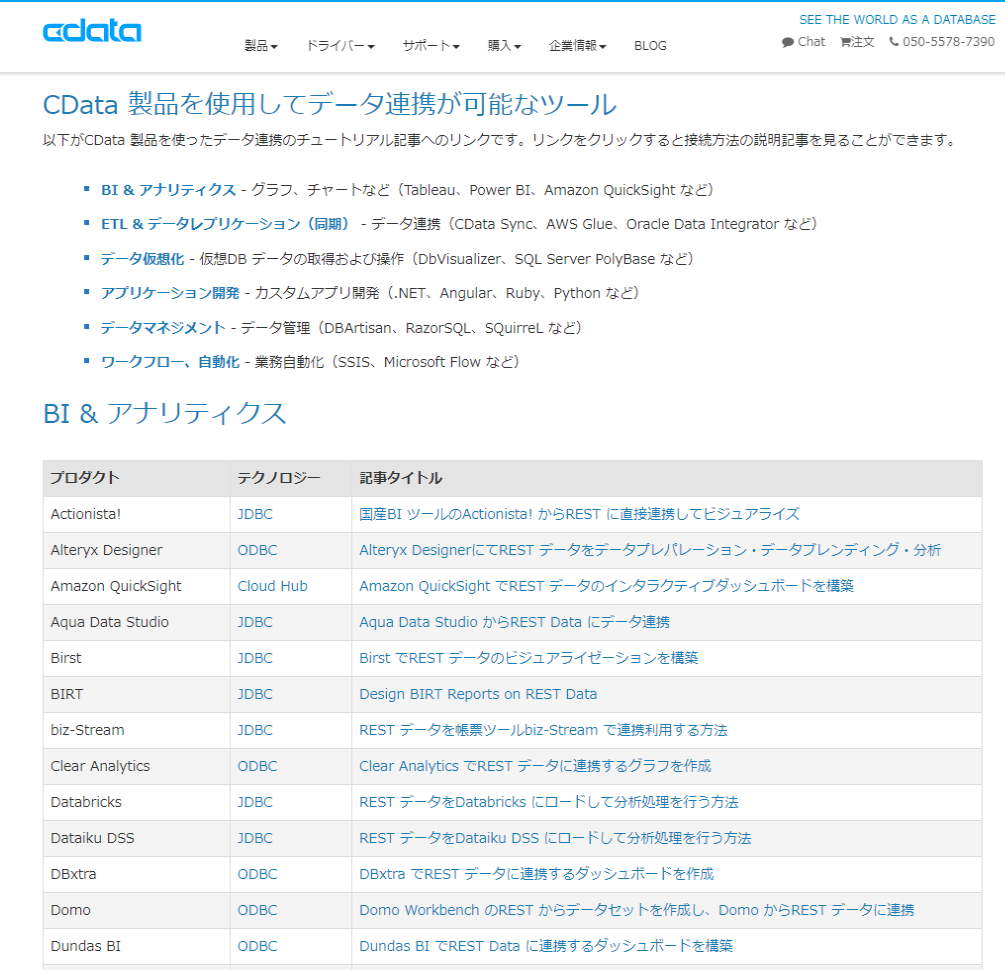Click JDBC in the Aqua Data Studio row
The image size is (1005, 970).
(x=255, y=622)
